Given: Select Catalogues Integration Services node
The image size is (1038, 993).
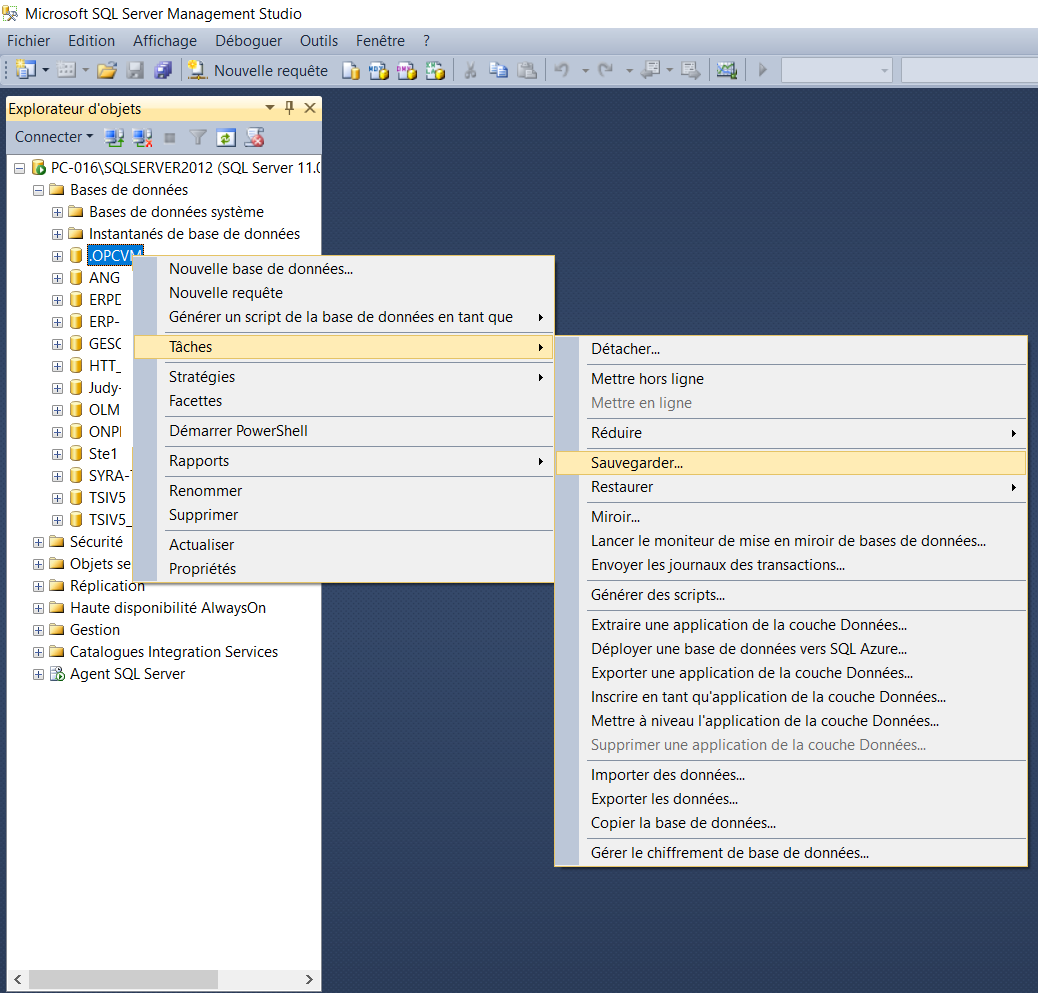Looking at the screenshot, I should (x=174, y=652).
